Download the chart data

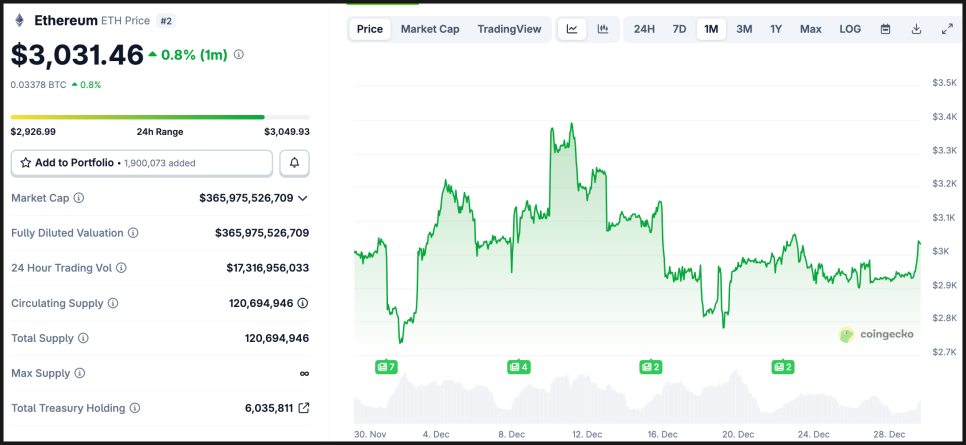click(x=916, y=29)
